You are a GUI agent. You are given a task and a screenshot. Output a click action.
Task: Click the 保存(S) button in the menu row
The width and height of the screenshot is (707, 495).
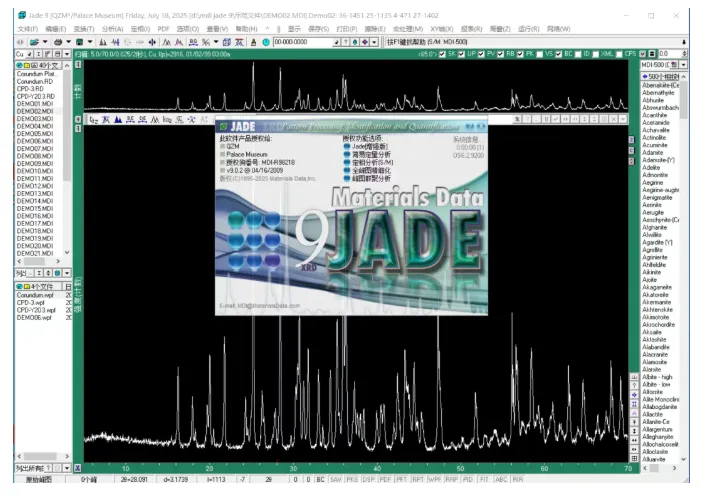click(318, 29)
